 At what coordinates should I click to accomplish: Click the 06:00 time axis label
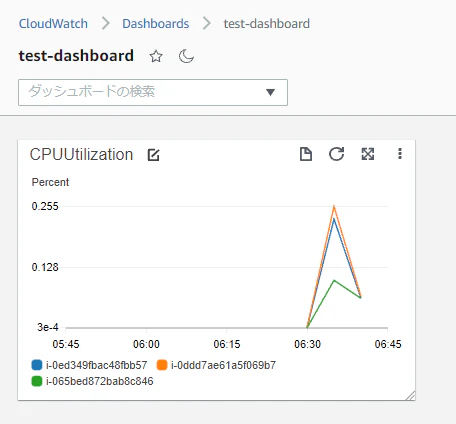(146, 344)
